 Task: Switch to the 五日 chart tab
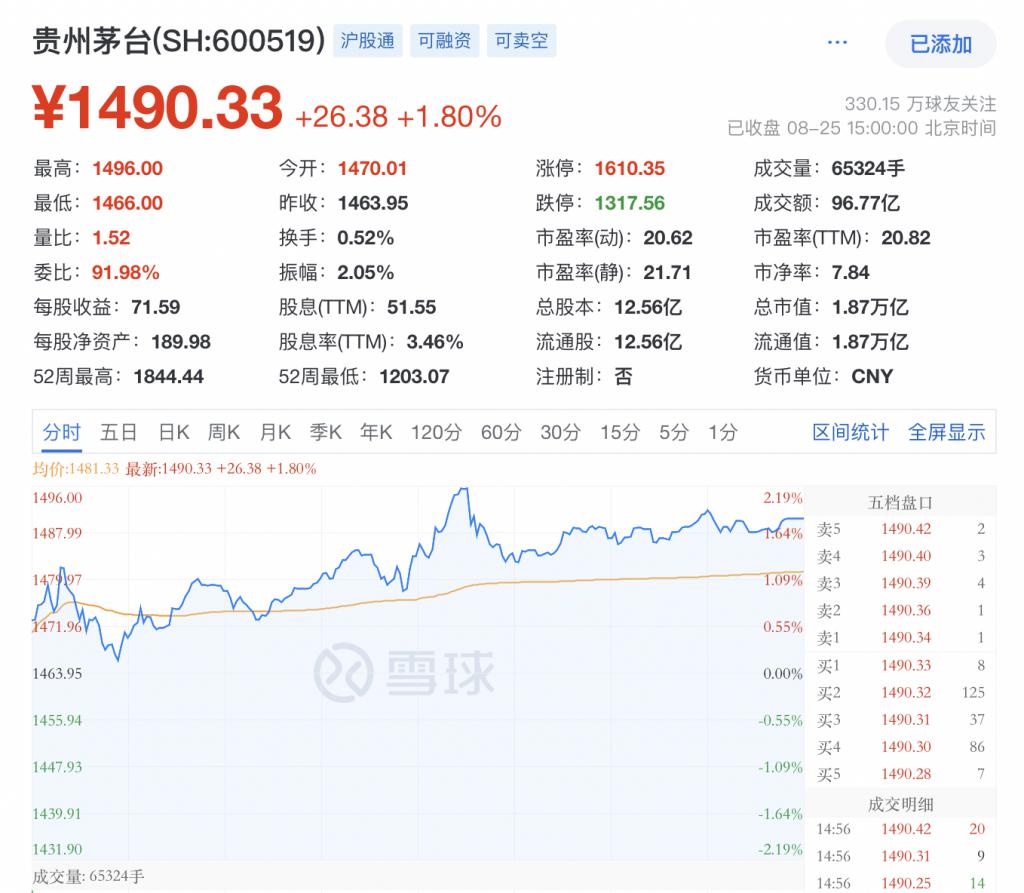click(119, 432)
